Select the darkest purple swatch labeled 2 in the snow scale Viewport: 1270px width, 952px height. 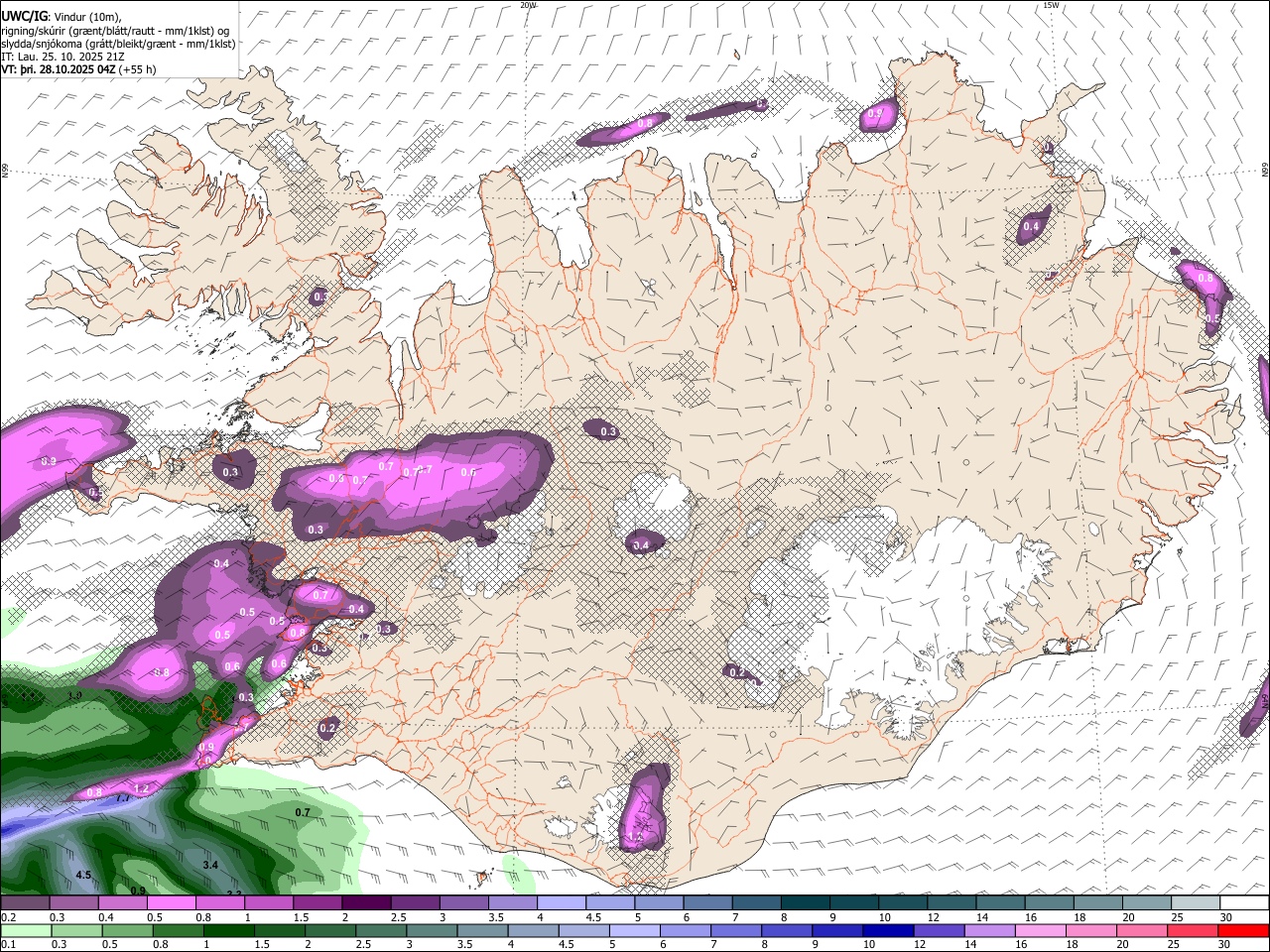click(x=365, y=903)
